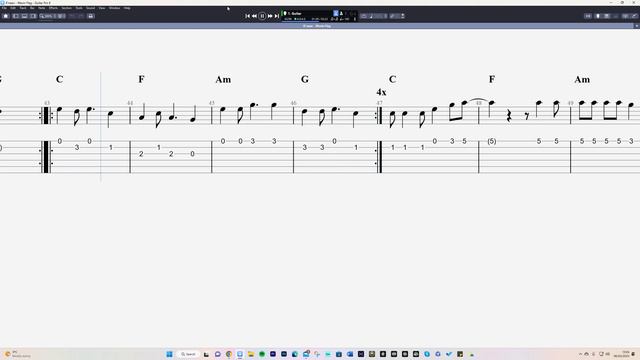
Task: Pause playback with the round button
Action: (x=262, y=16)
